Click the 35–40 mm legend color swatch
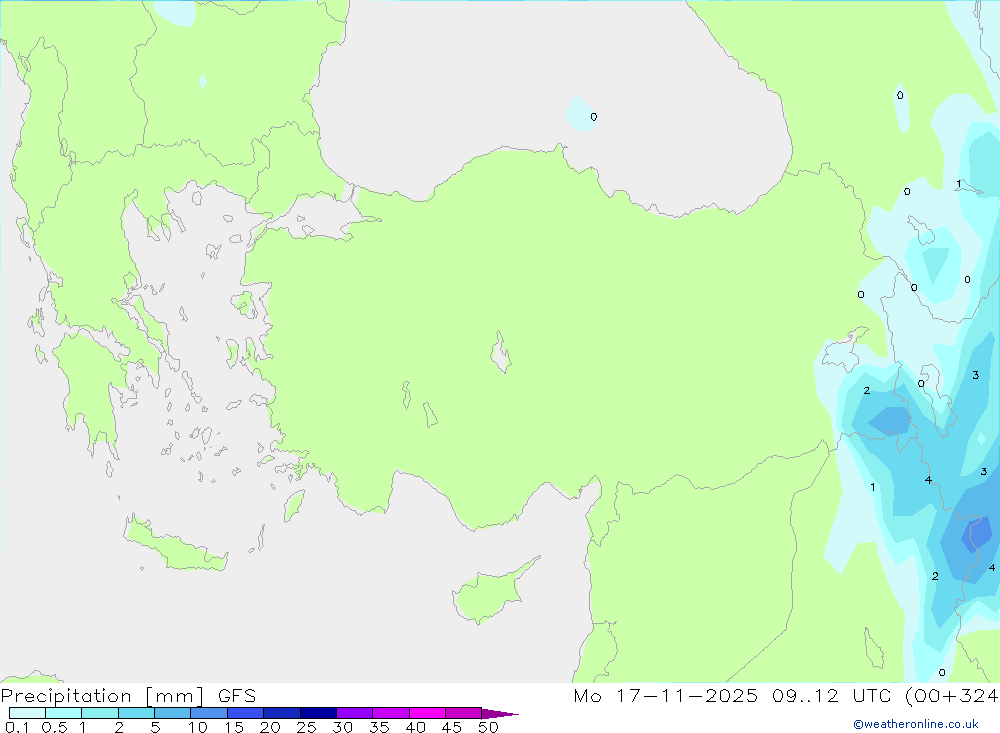The height and width of the screenshot is (733, 1000). 391,713
